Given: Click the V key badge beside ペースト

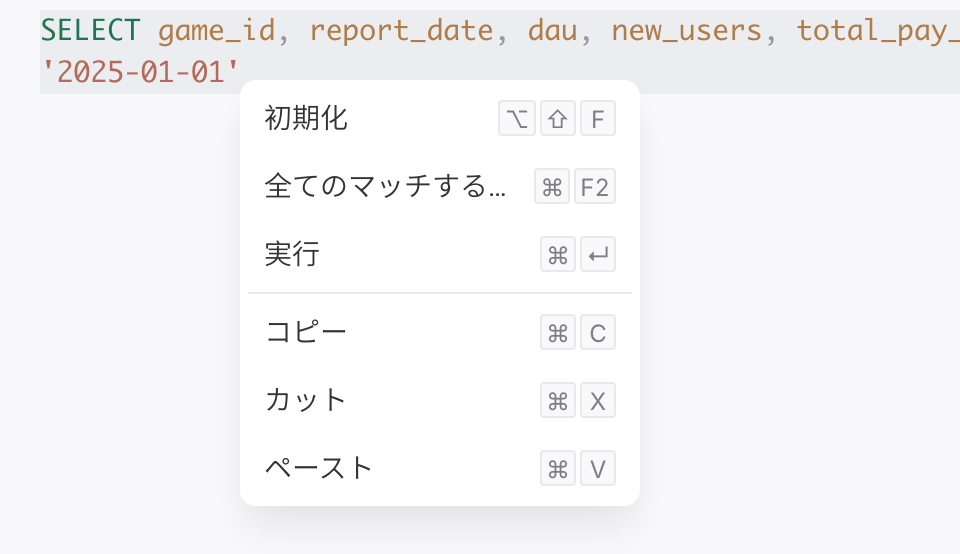Looking at the screenshot, I should point(598,468).
